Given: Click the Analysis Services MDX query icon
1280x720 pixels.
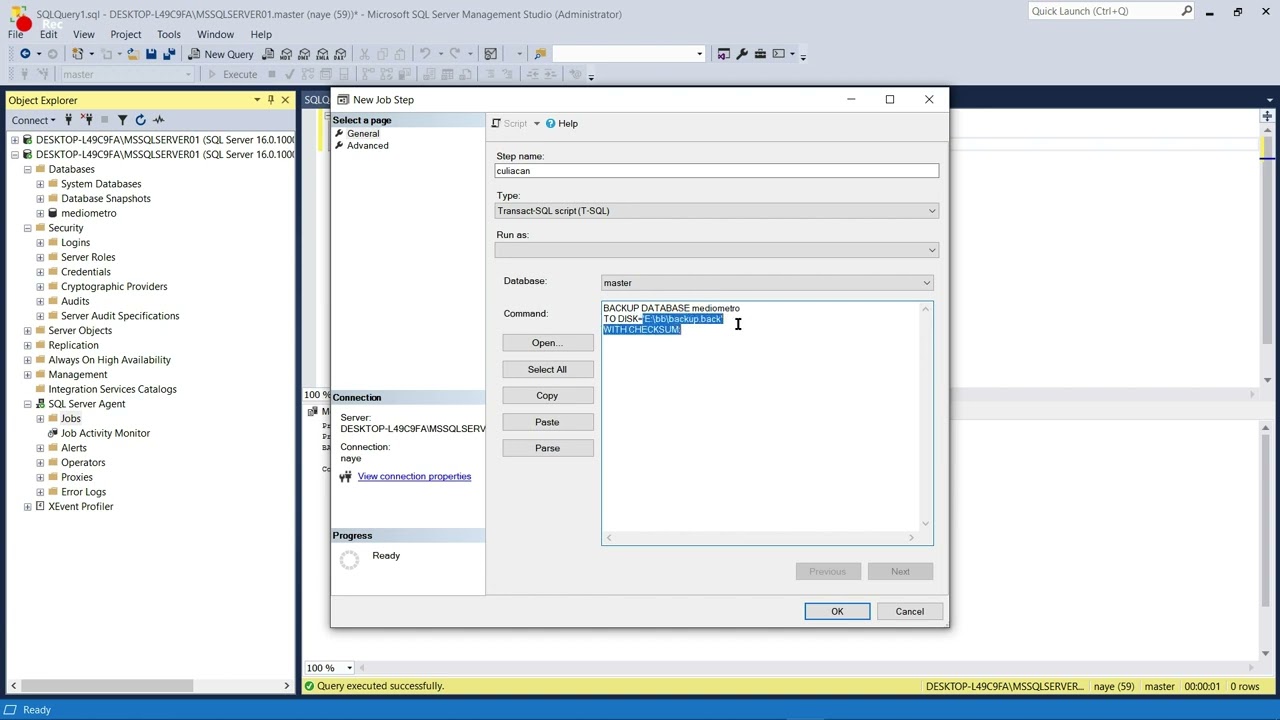Looking at the screenshot, I should pyautogui.click(x=287, y=54).
